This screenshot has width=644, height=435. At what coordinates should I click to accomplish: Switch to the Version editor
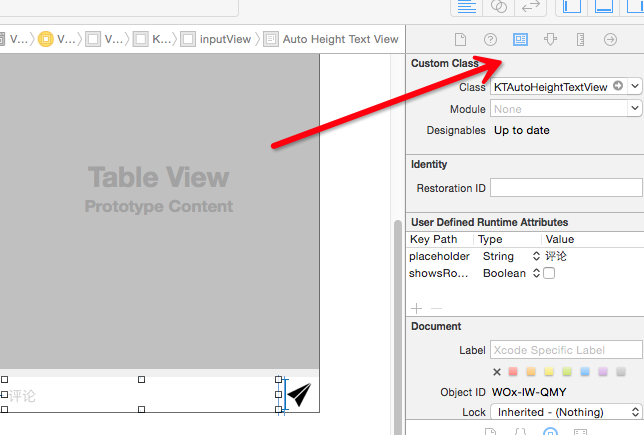531,7
